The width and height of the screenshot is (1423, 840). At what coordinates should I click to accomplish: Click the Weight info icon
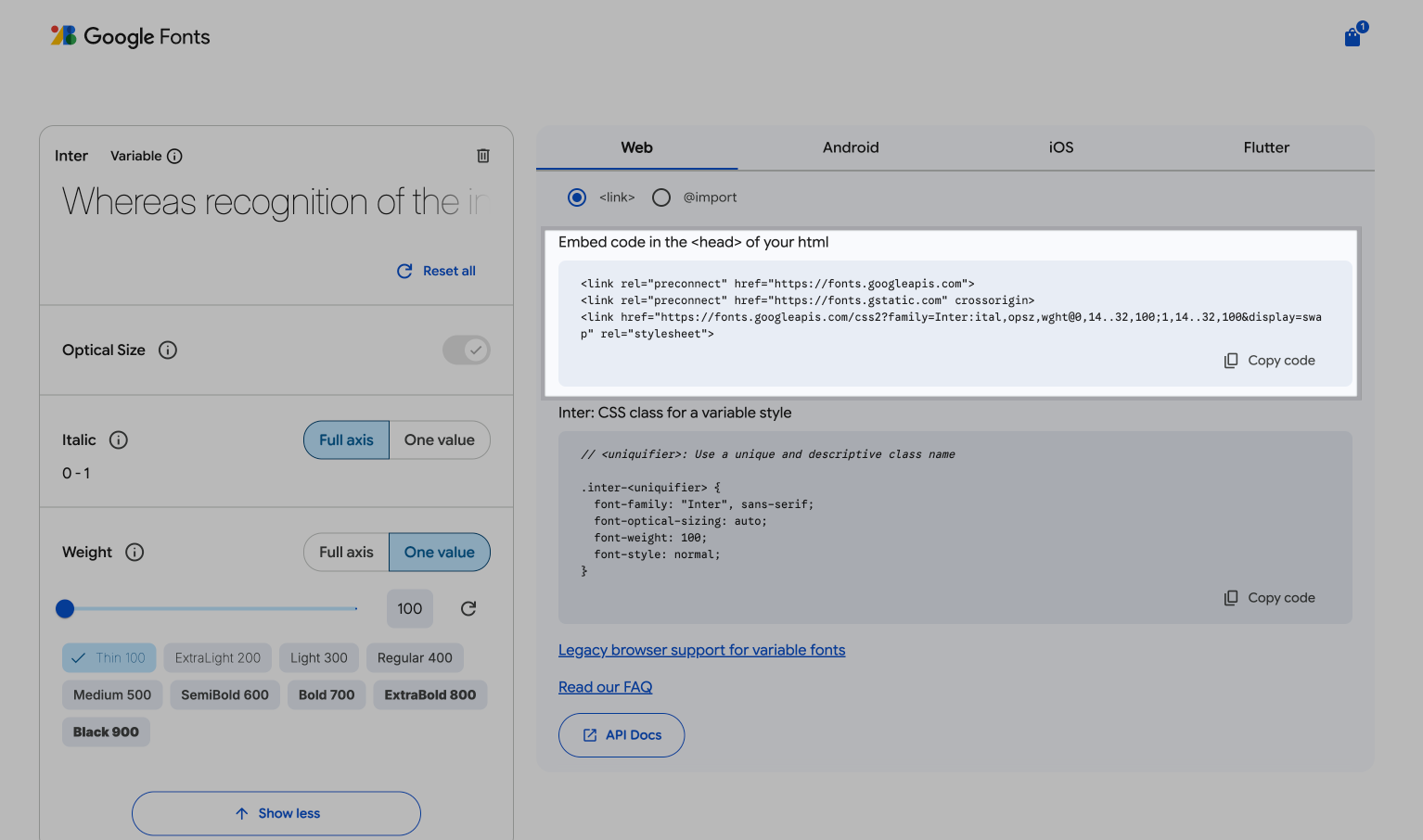[x=135, y=553]
